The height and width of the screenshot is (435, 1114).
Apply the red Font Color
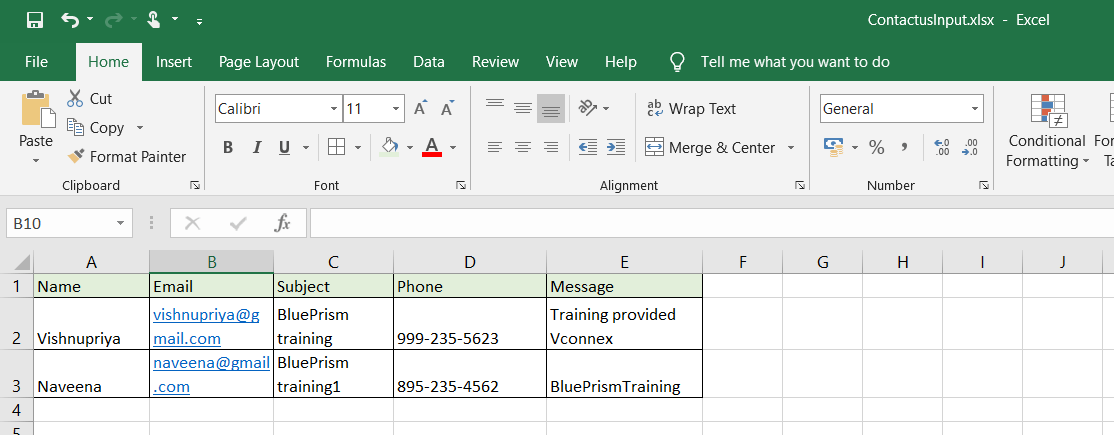tap(432, 147)
